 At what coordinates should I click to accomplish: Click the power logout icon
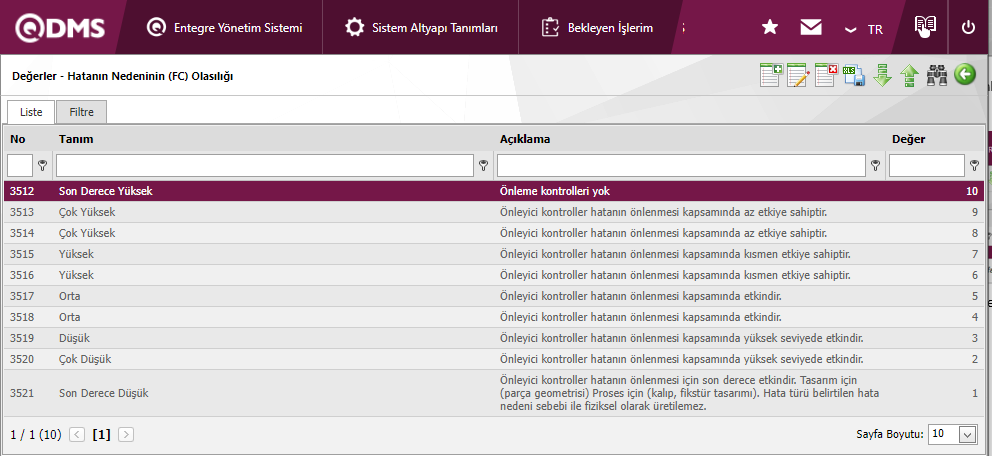[x=968, y=28]
